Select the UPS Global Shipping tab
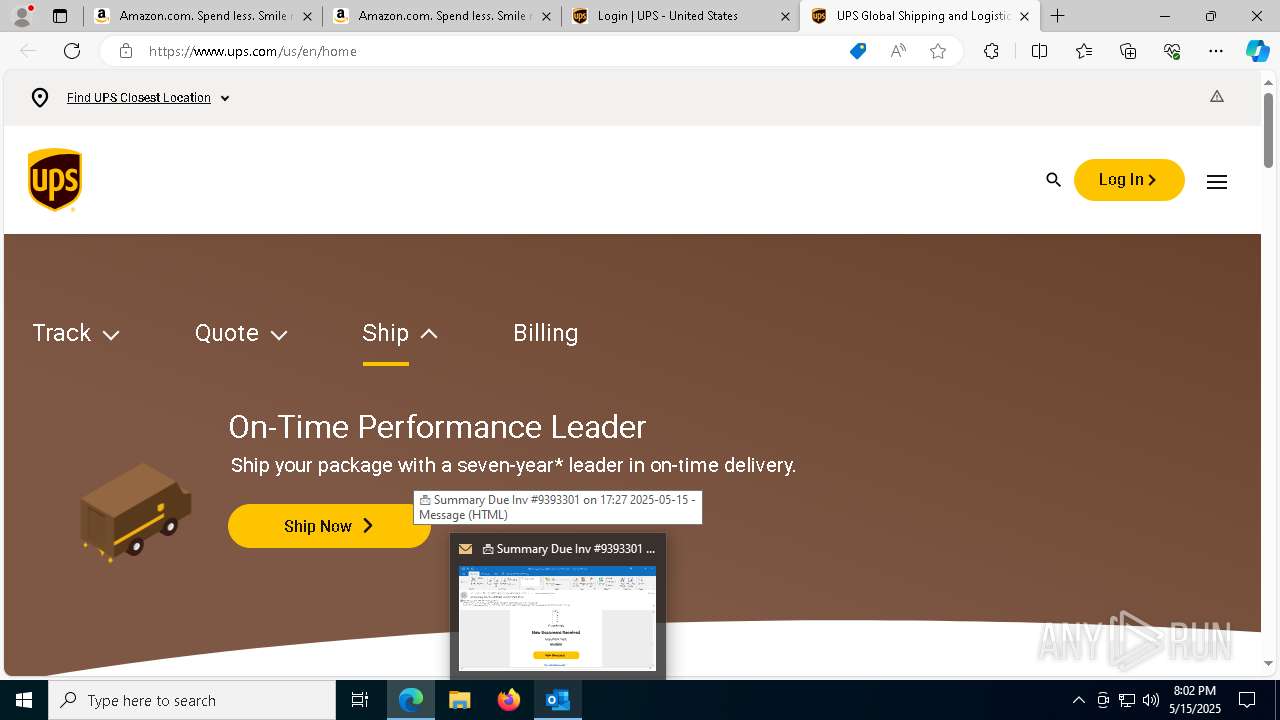Image resolution: width=1280 pixels, height=720 pixels. pos(920,16)
